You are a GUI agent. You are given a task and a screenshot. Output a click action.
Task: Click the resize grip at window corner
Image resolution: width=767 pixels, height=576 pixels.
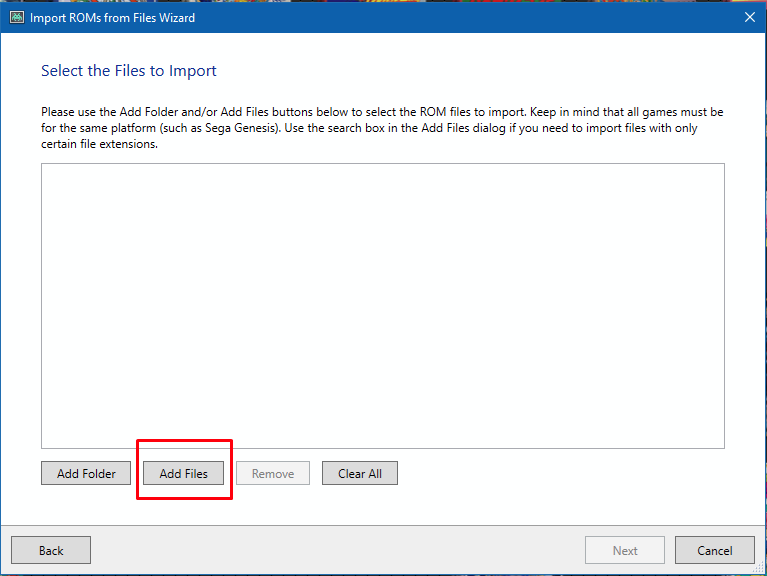pyautogui.click(x=759, y=568)
